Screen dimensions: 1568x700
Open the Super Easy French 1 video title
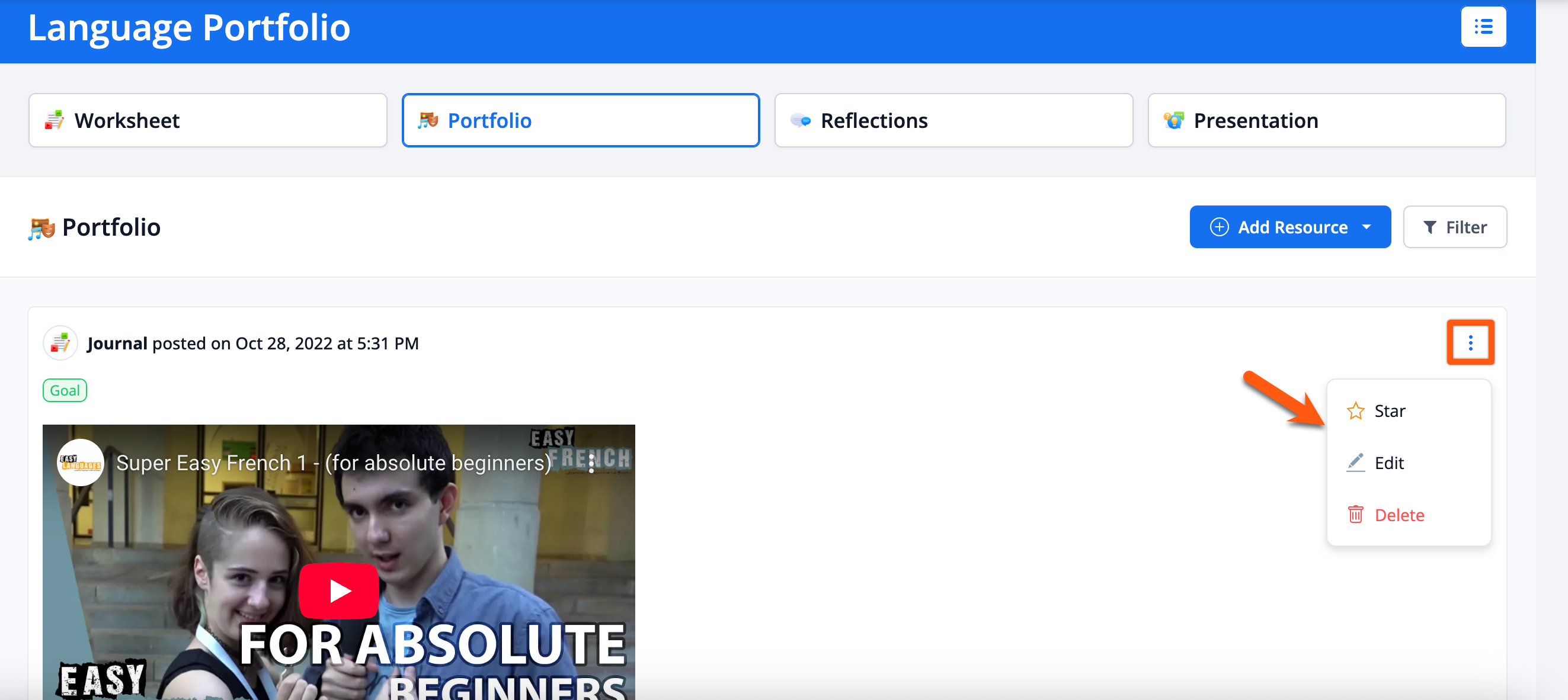(x=334, y=463)
